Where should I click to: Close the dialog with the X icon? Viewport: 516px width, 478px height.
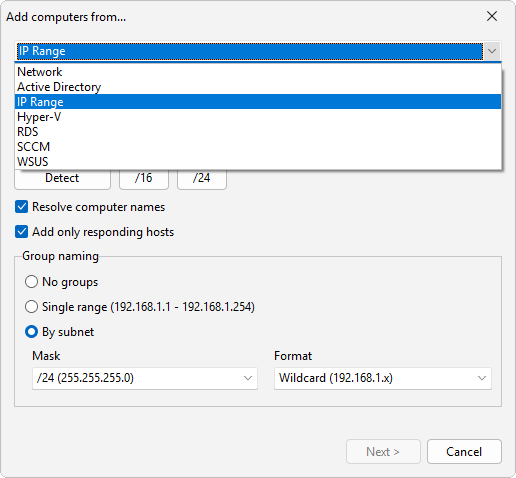pos(492,16)
